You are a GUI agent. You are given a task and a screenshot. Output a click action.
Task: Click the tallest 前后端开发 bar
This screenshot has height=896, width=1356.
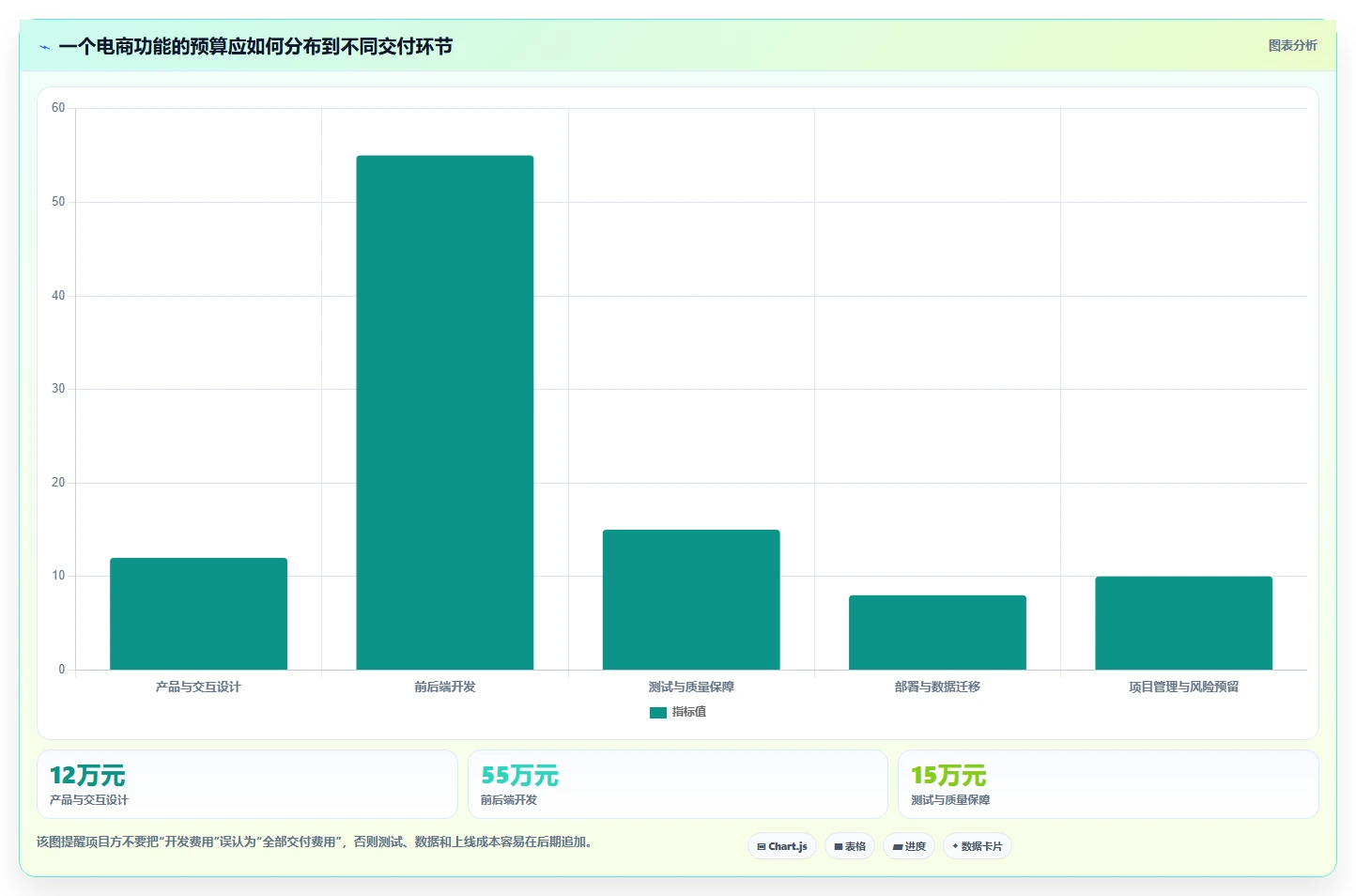click(x=445, y=412)
